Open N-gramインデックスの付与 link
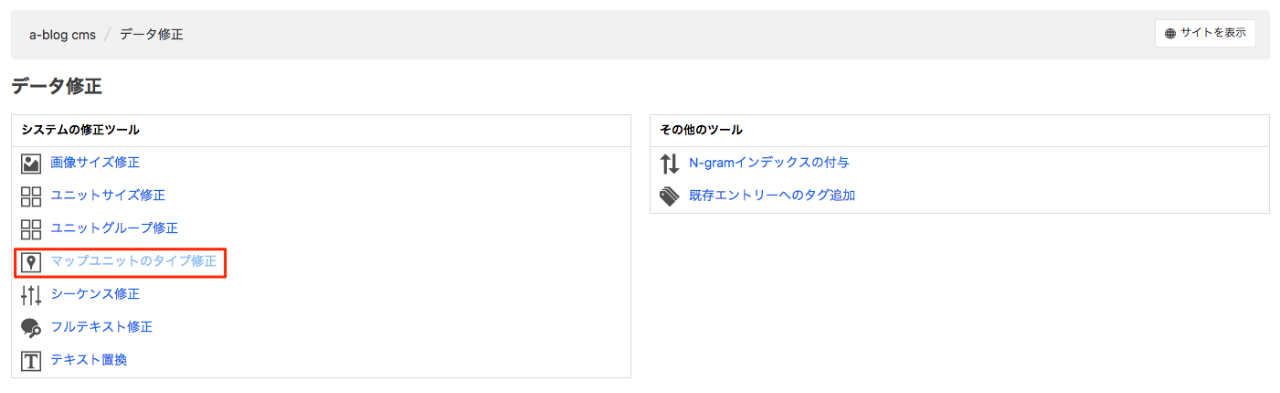This screenshot has height=393, width=1280. click(x=769, y=162)
